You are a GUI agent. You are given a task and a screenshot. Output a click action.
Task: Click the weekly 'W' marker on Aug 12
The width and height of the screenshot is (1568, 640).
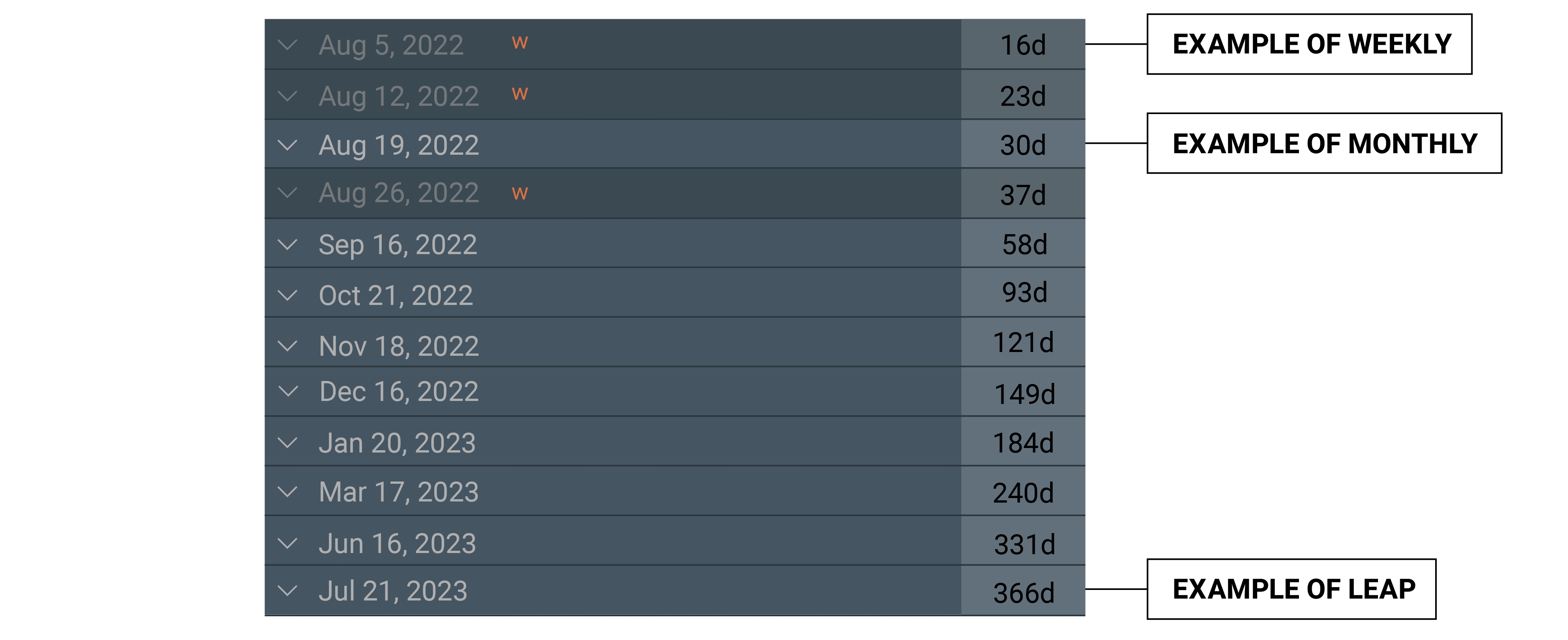tap(519, 94)
